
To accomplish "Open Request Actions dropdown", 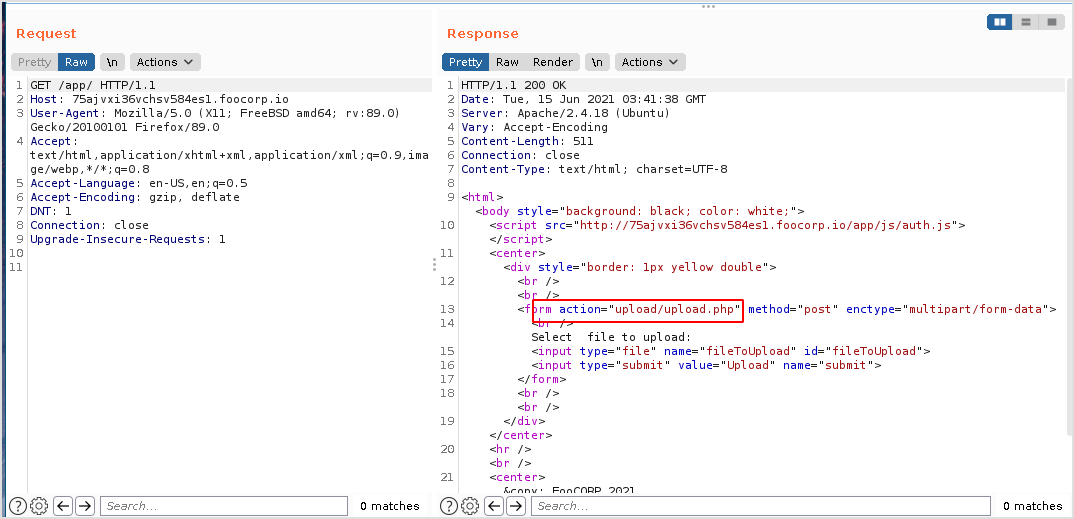I will pyautogui.click(x=165, y=62).
